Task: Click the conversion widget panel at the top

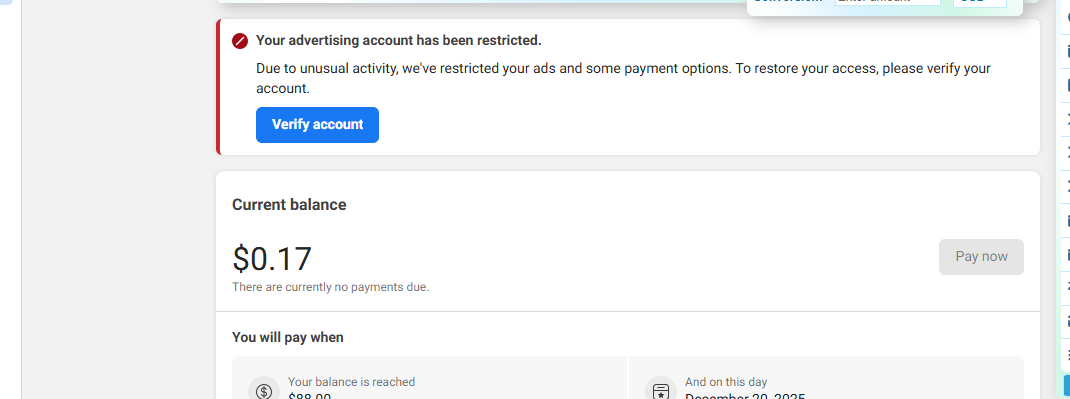Action: pos(884,7)
